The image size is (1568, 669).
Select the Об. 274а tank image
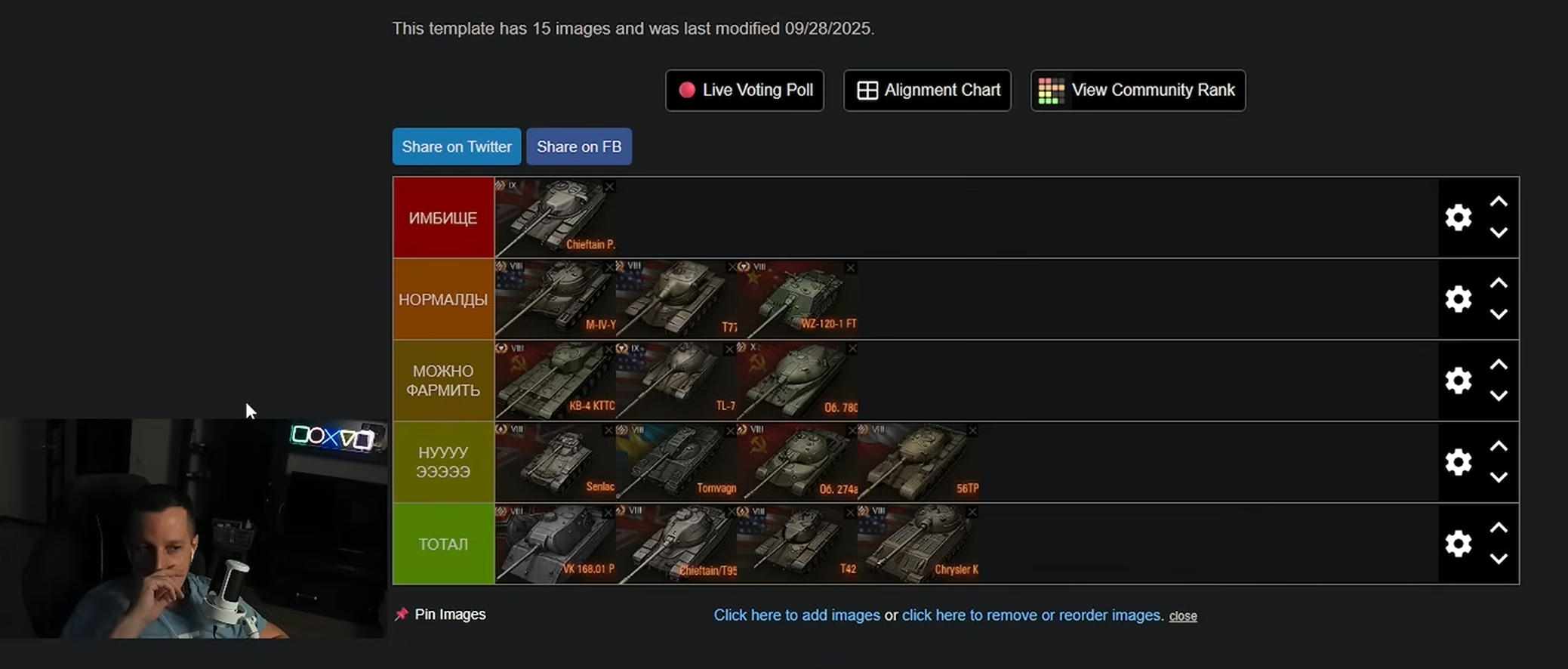797,462
